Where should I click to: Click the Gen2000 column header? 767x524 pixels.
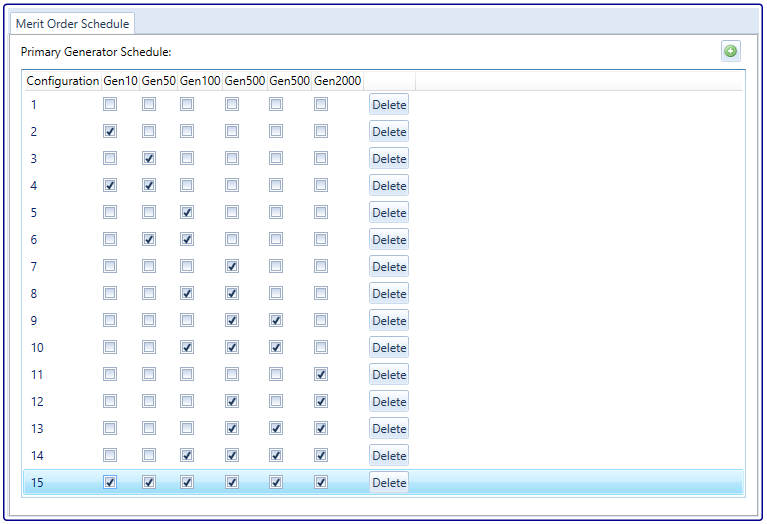pyautogui.click(x=337, y=80)
